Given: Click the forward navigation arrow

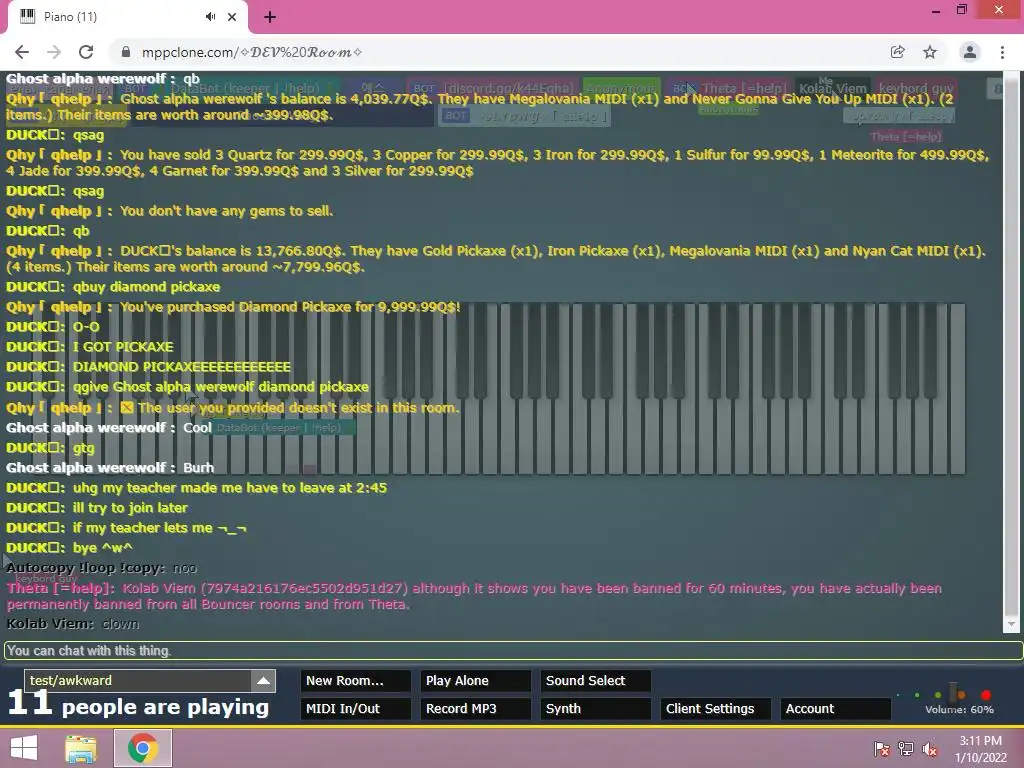Looking at the screenshot, I should coord(54,52).
